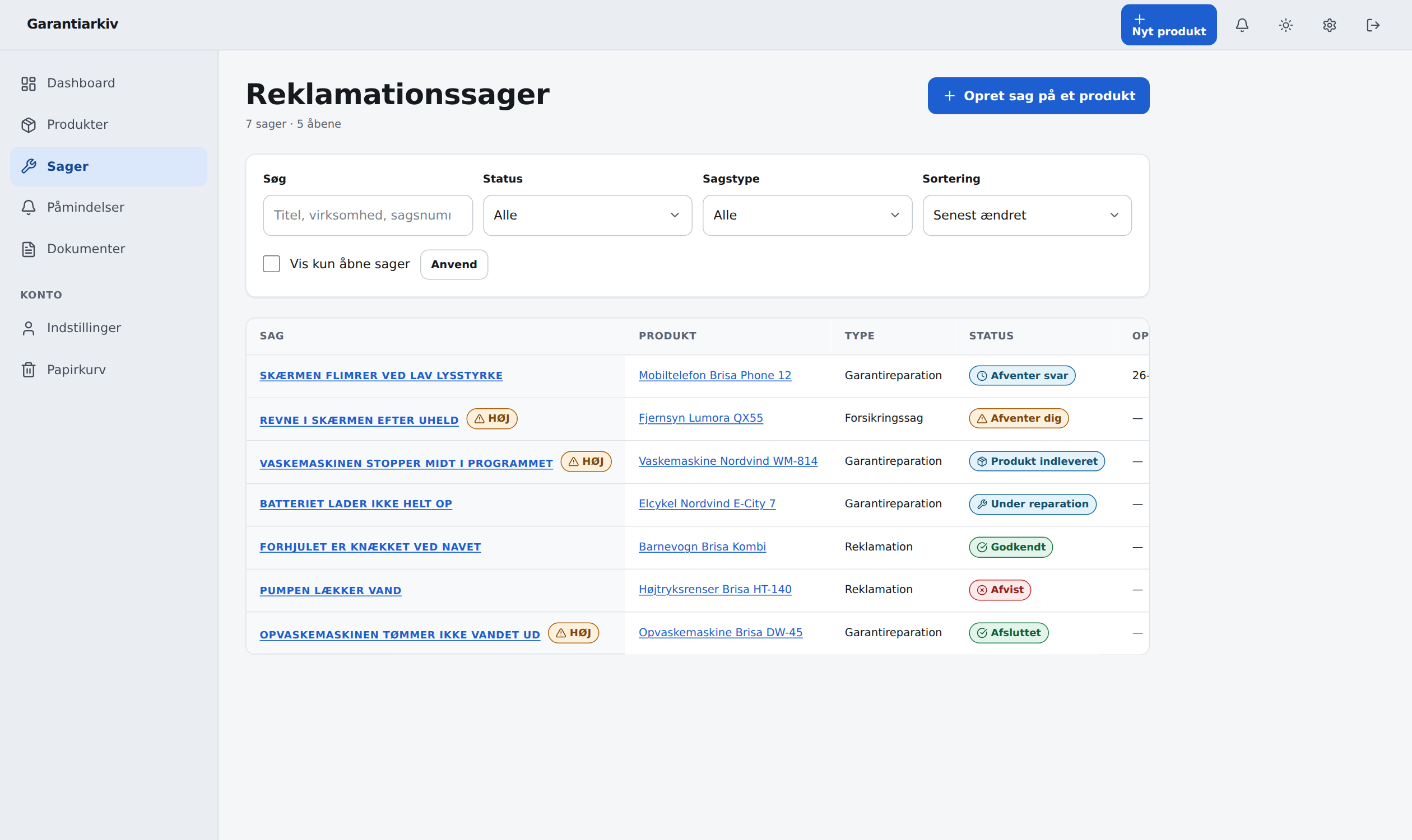
Task: Click the Afventer svar status badge
Action: (1022, 375)
